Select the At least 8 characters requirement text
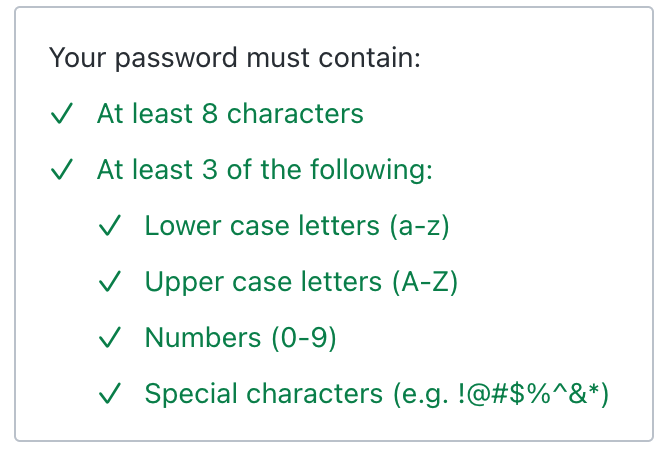 [230, 114]
